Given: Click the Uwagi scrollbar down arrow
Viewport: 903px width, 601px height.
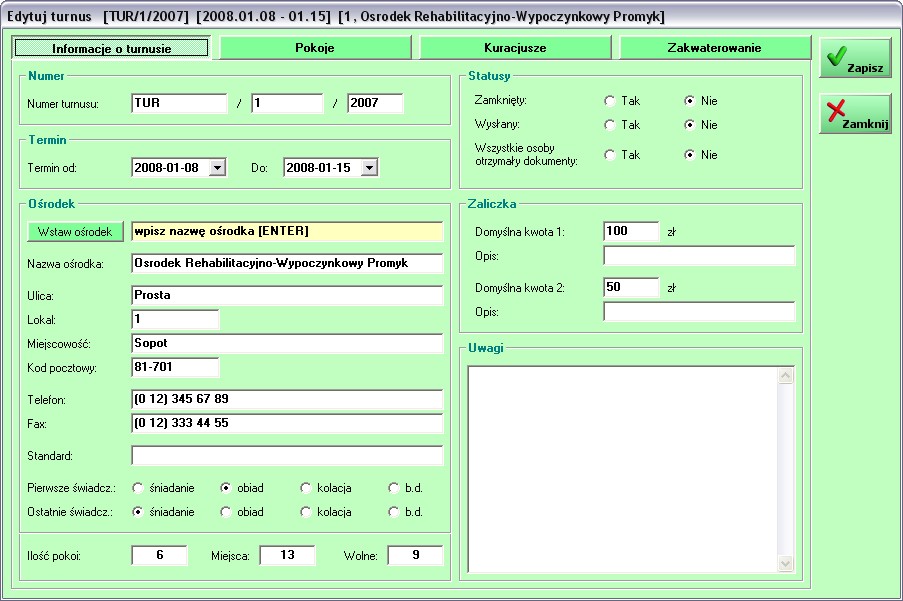Looking at the screenshot, I should pos(785,564).
